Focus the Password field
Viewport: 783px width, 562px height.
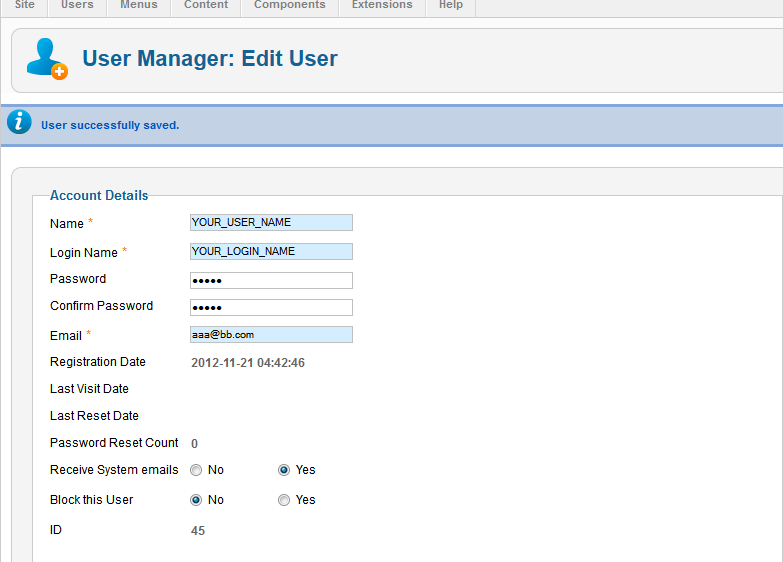[x=271, y=280]
